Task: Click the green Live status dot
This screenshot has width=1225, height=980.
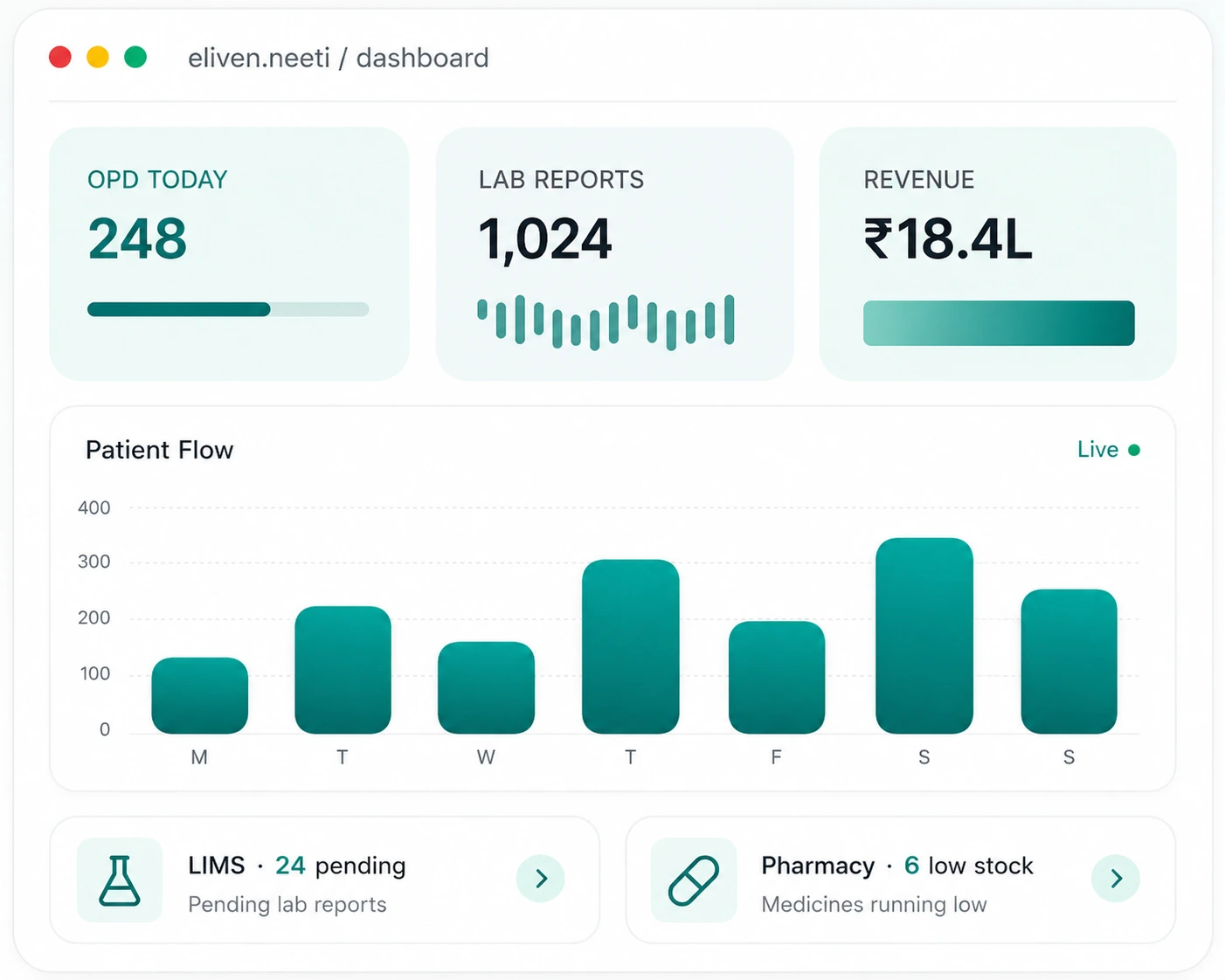Action: (1134, 450)
